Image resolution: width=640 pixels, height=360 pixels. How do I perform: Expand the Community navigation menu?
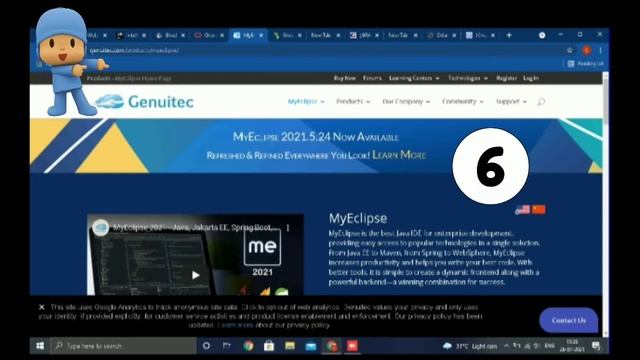point(463,101)
